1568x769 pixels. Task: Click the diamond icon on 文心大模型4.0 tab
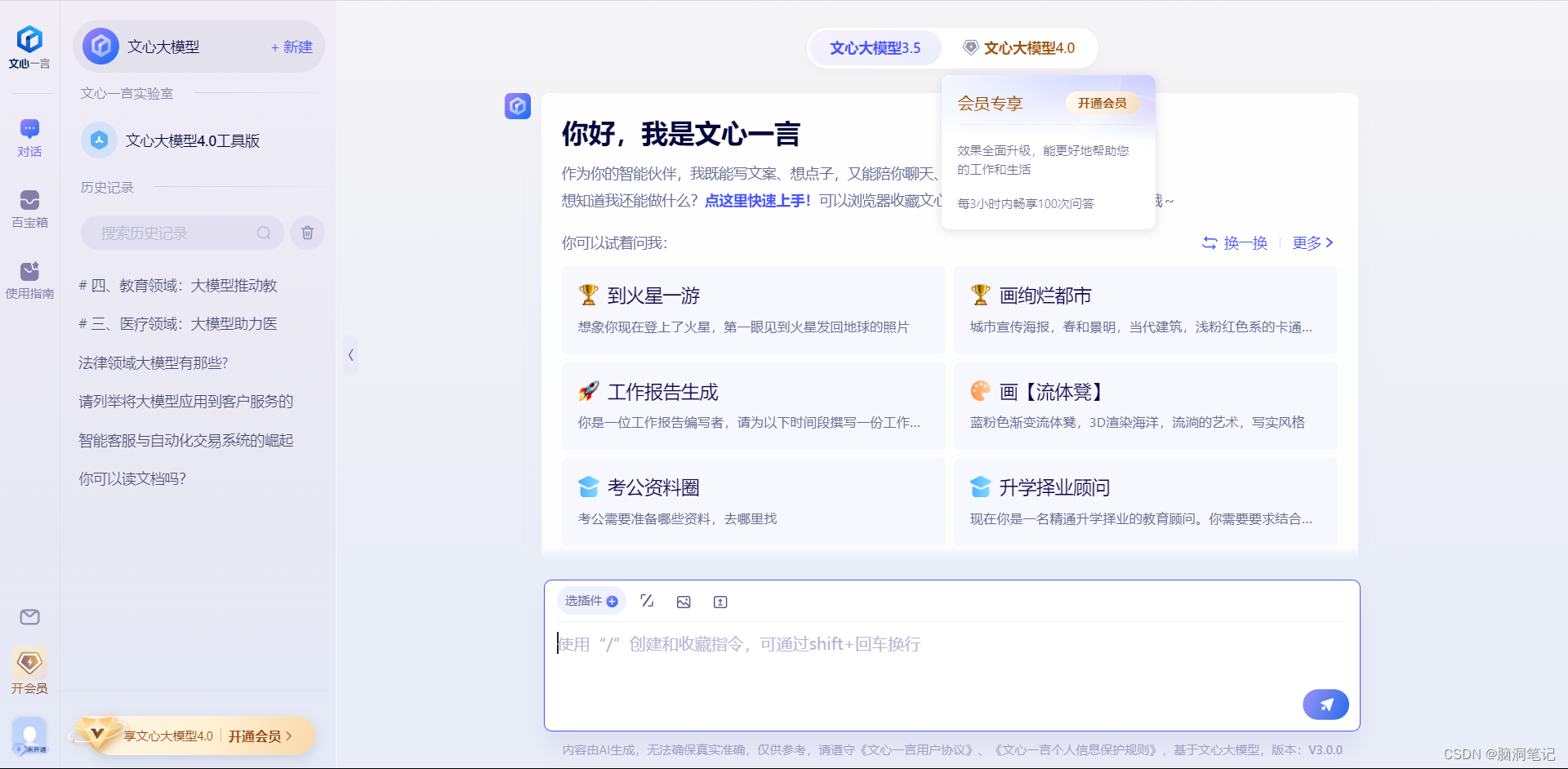tap(971, 47)
